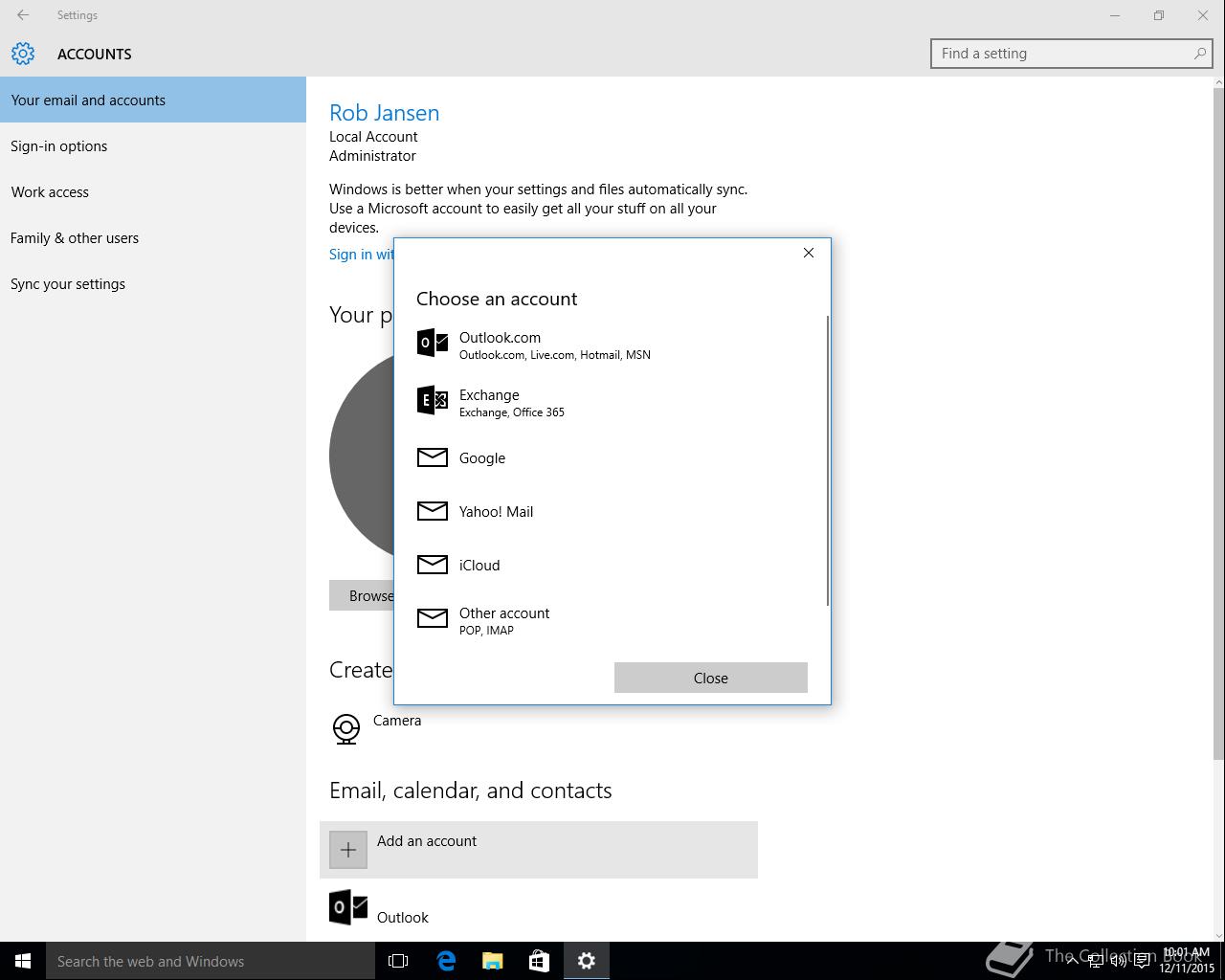Pick the Yahoo! Mail envelope icon
Image resolution: width=1225 pixels, height=980 pixels.
point(433,511)
